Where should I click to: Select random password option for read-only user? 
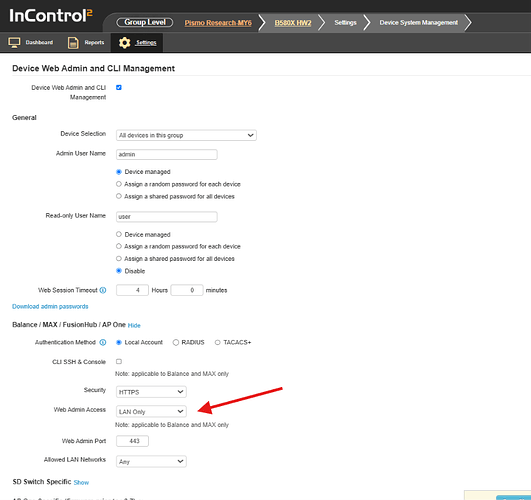[x=119, y=246]
